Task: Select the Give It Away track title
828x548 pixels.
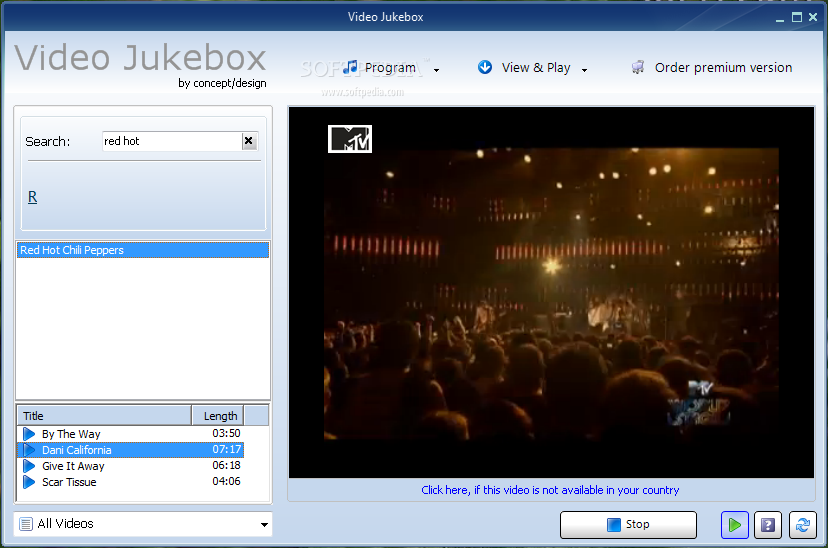Action: pos(73,466)
